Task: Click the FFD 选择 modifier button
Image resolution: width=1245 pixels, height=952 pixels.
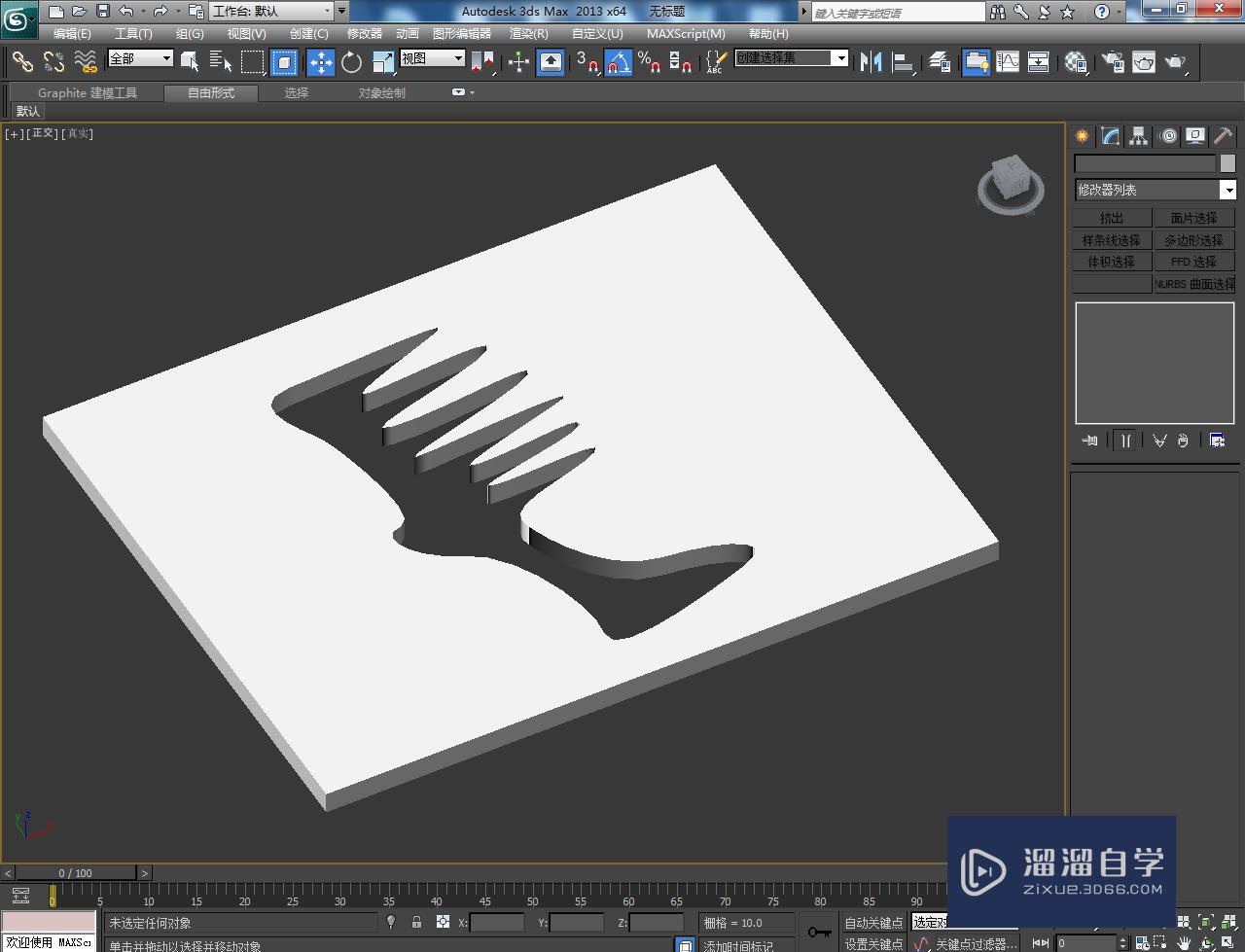Action: [1193, 262]
